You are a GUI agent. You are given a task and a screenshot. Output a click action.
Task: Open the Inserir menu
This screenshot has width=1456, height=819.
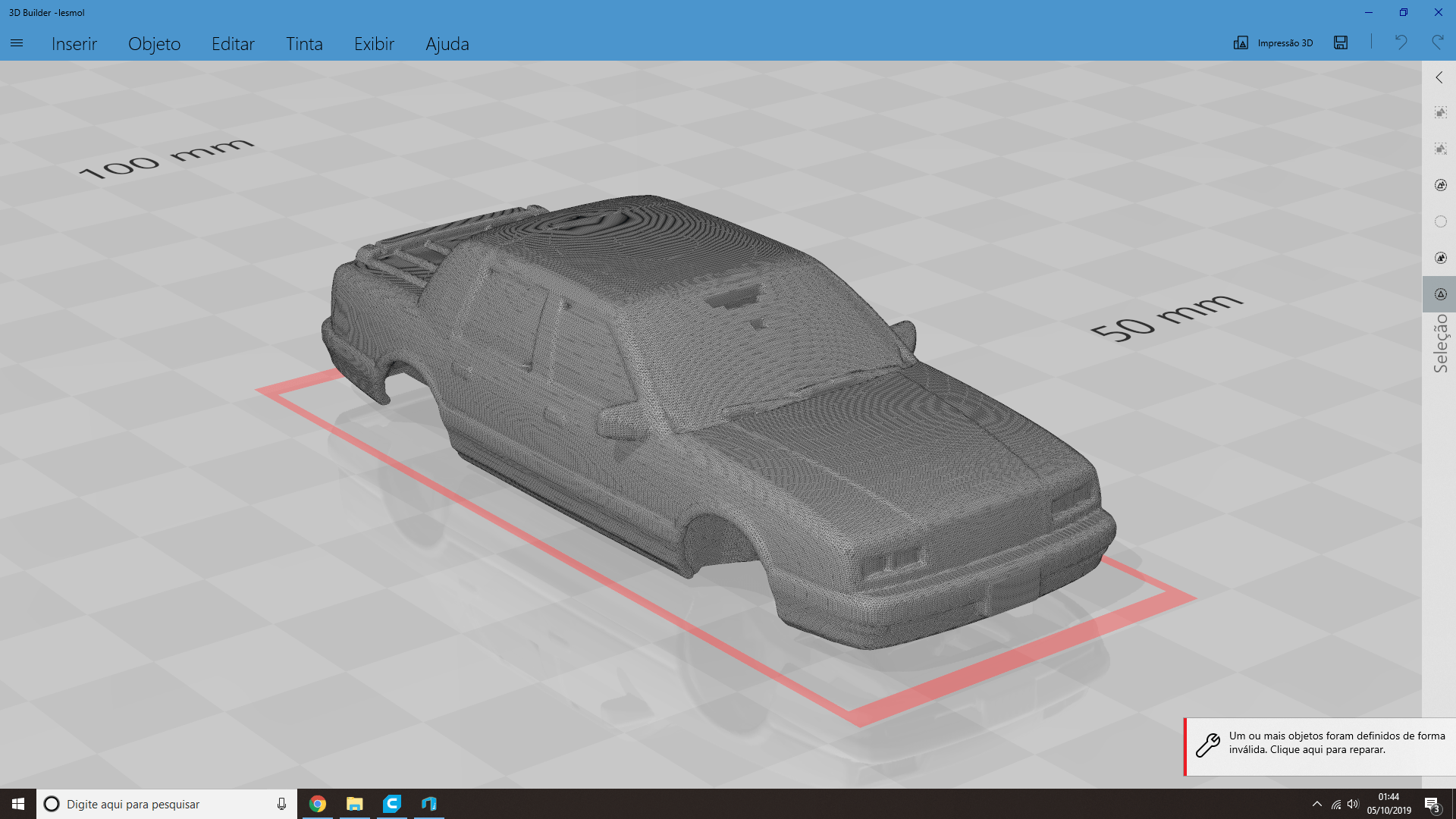pos(74,44)
